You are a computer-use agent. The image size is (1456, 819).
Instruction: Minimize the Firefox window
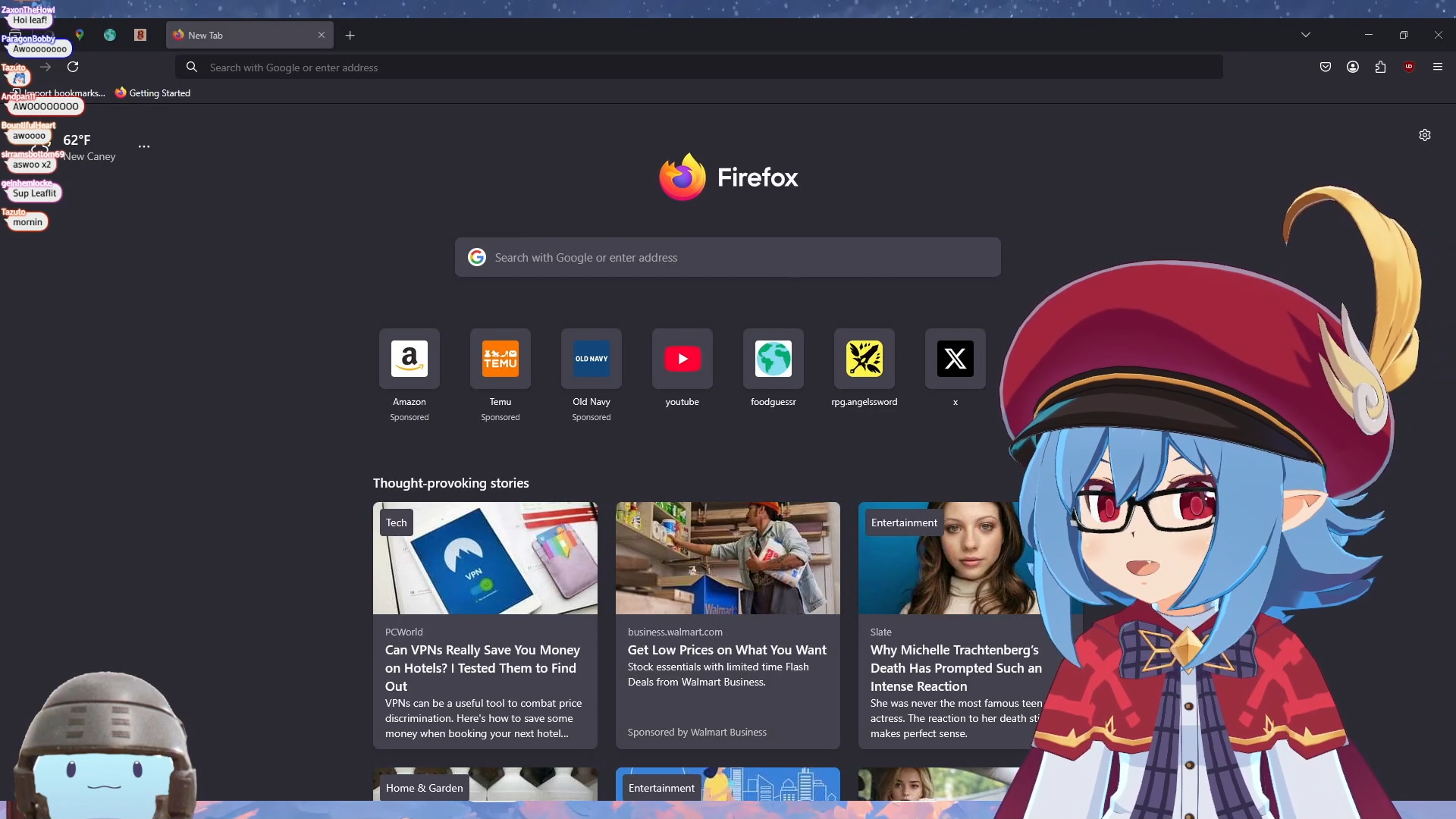pos(1369,35)
